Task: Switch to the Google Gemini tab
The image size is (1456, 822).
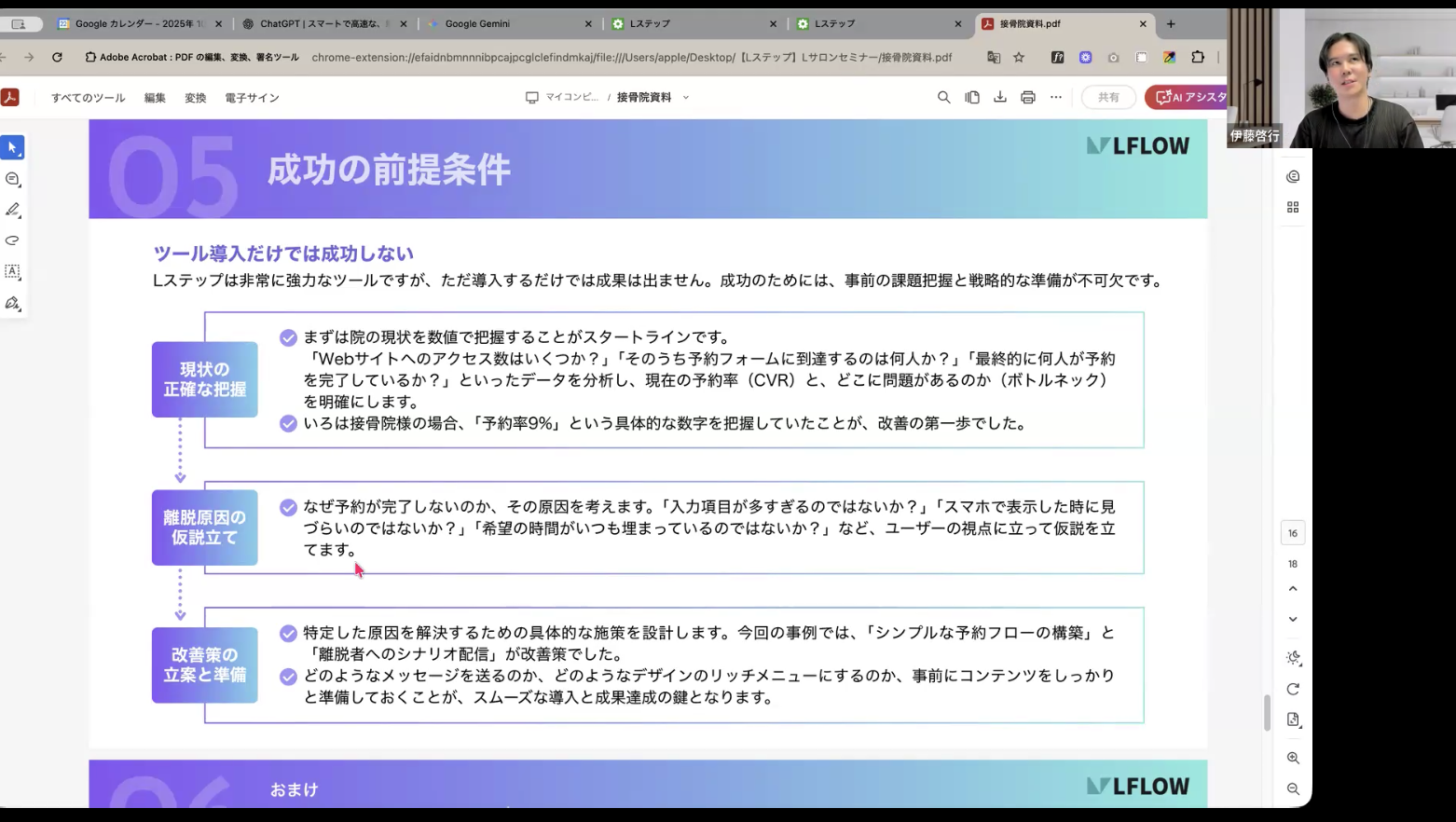Action: click(x=477, y=23)
